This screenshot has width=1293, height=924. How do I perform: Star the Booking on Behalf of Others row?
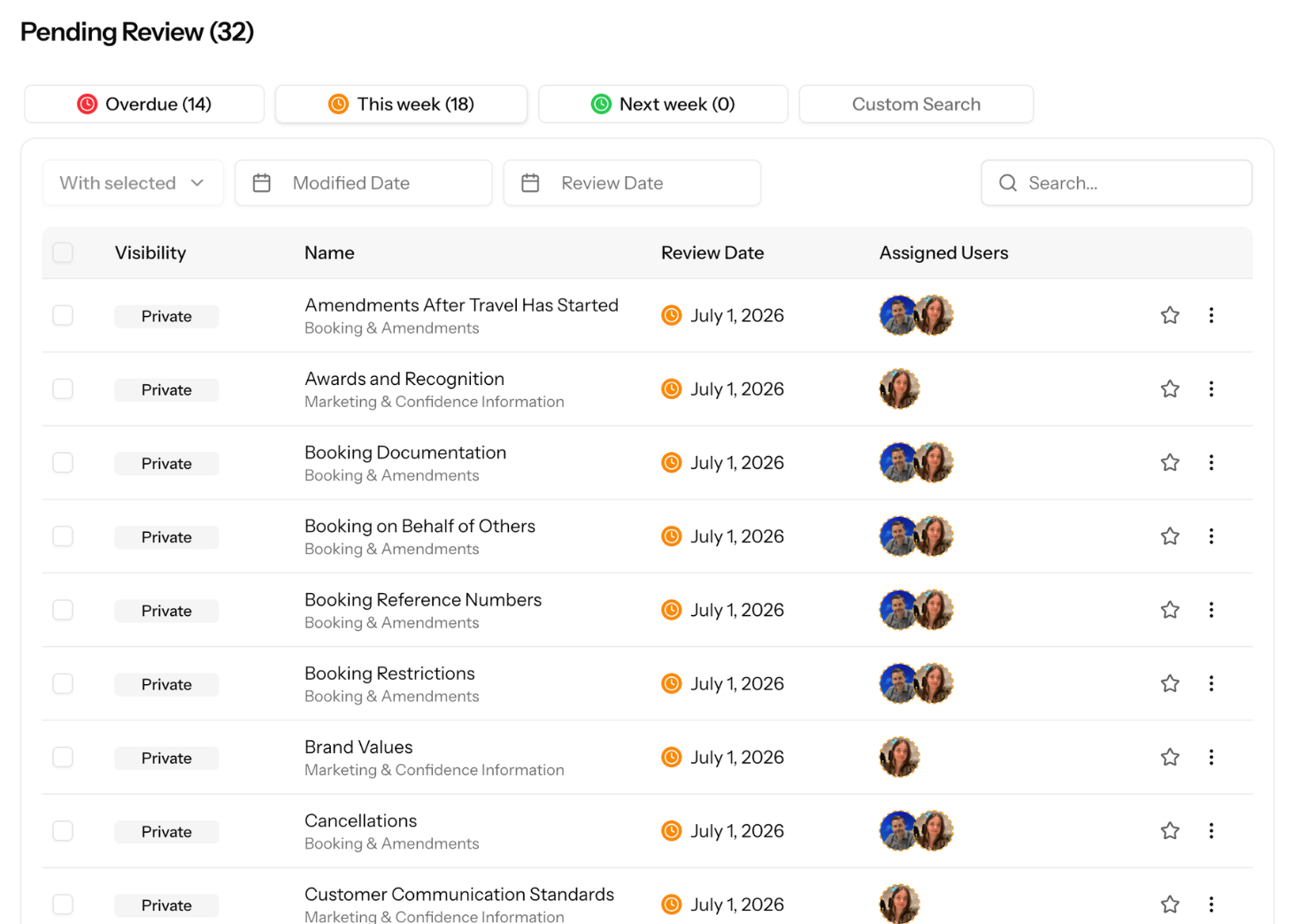[x=1170, y=536]
